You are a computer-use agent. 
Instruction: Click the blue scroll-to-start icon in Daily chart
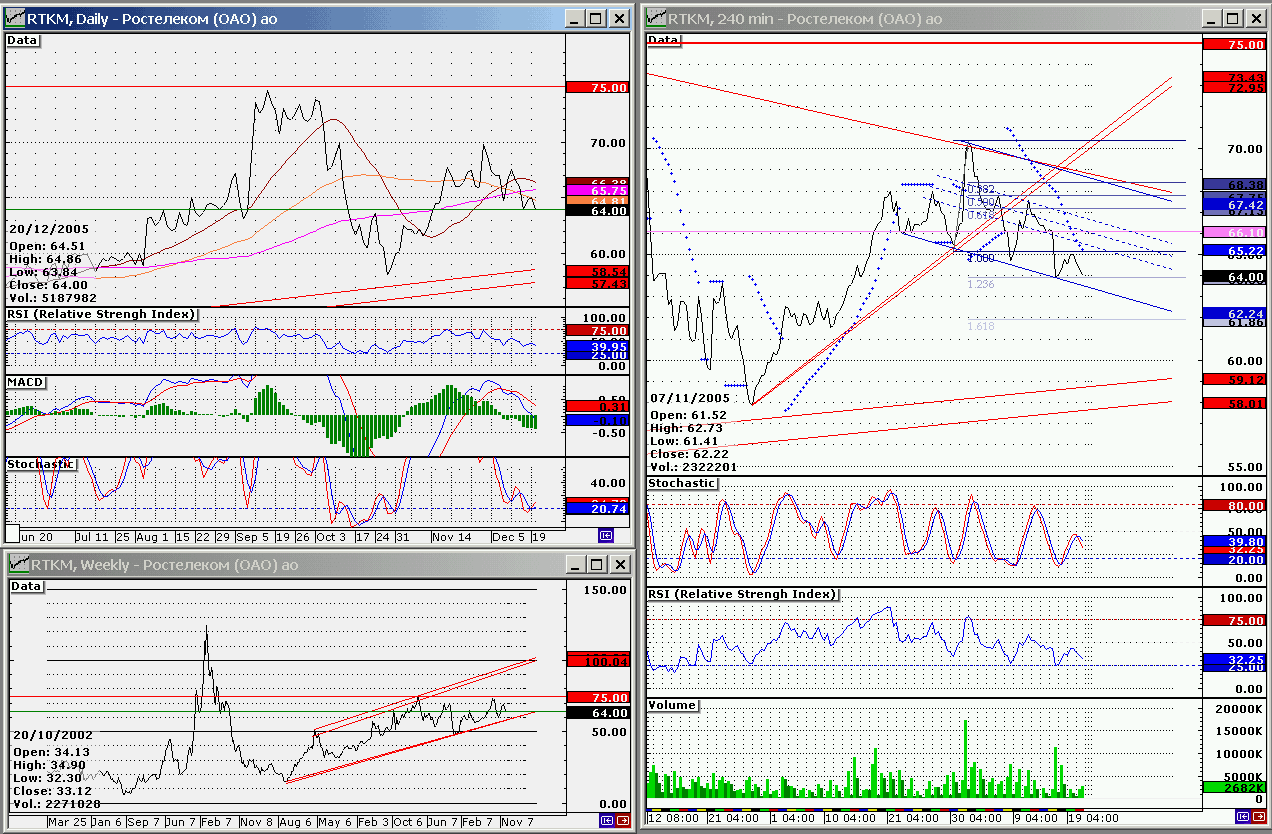coord(605,536)
